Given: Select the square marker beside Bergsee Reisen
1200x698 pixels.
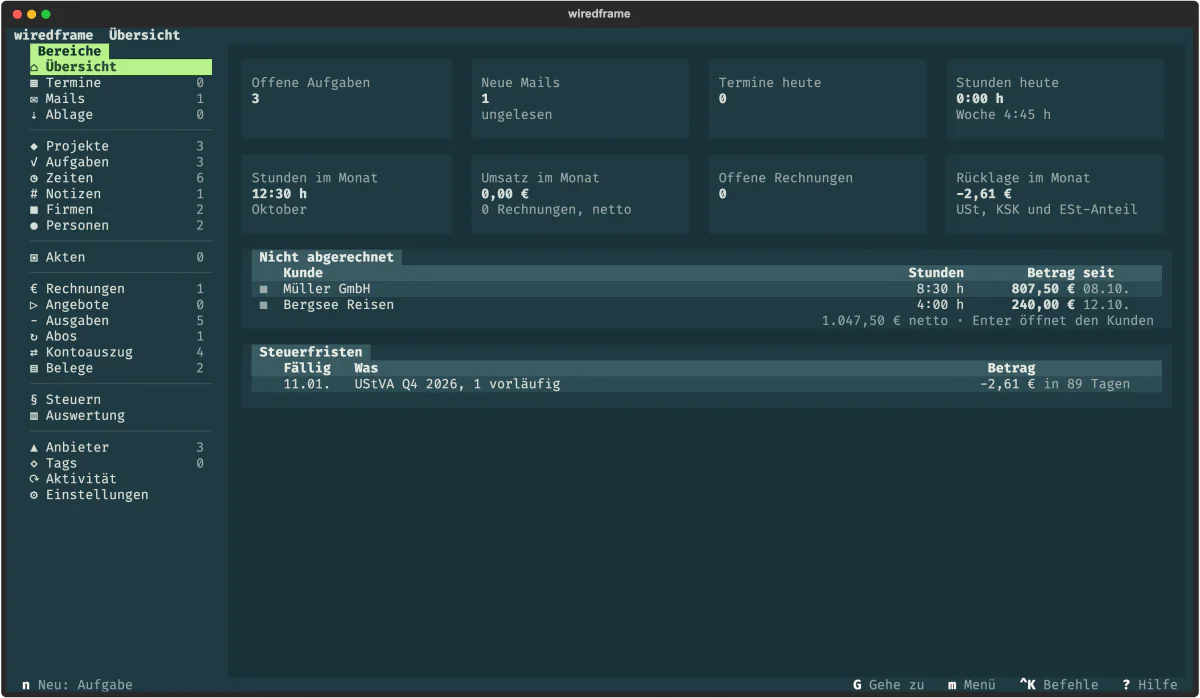Looking at the screenshot, I should [264, 305].
